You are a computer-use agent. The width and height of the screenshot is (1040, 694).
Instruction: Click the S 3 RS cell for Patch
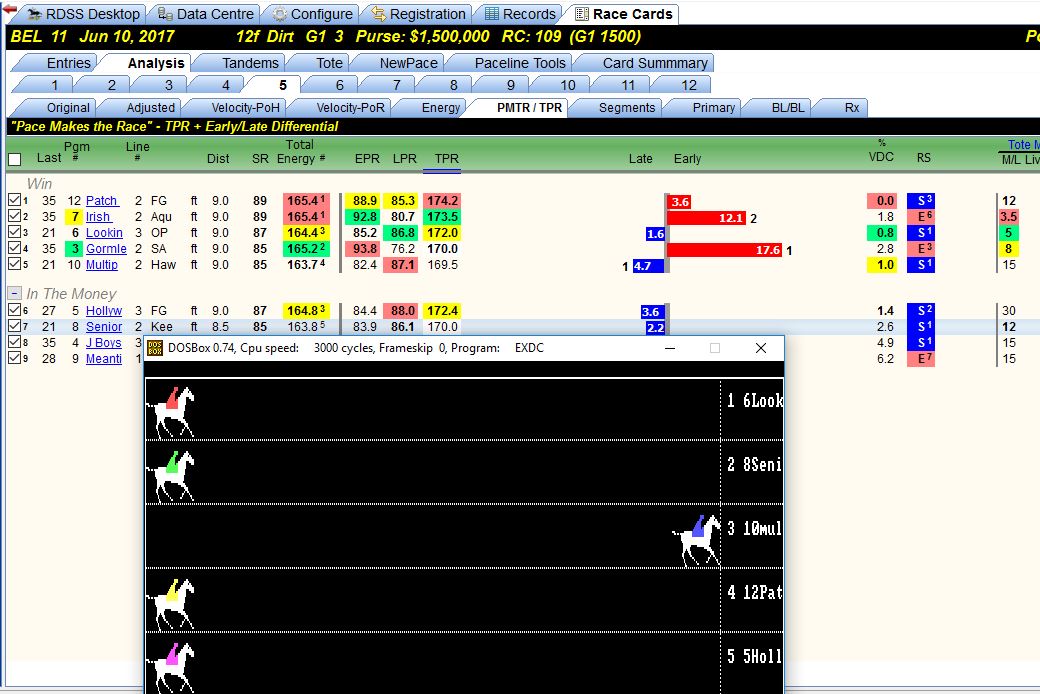[x=921, y=200]
